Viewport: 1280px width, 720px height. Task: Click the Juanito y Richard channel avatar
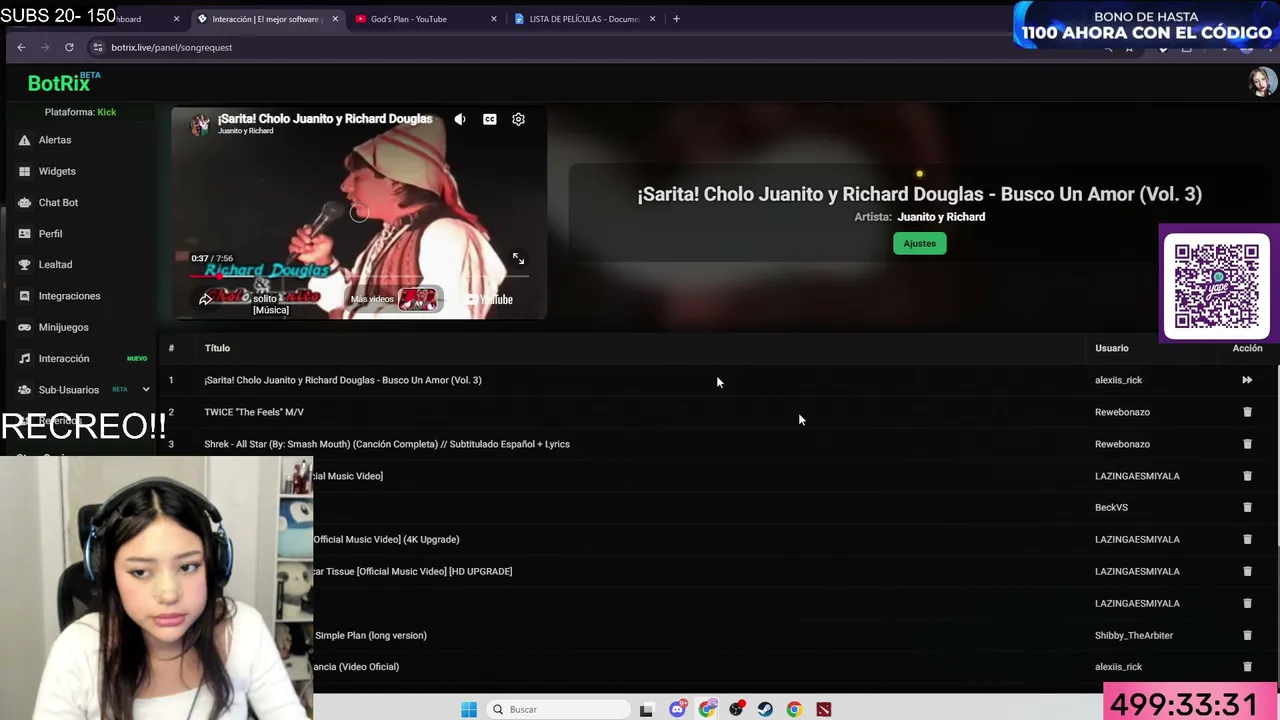tap(200, 124)
